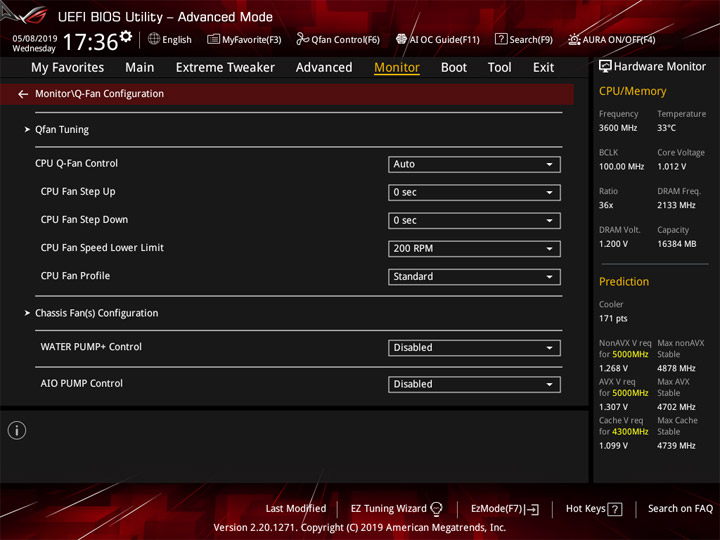Open the Tool tab
The width and height of the screenshot is (720, 540).
coord(499,68)
